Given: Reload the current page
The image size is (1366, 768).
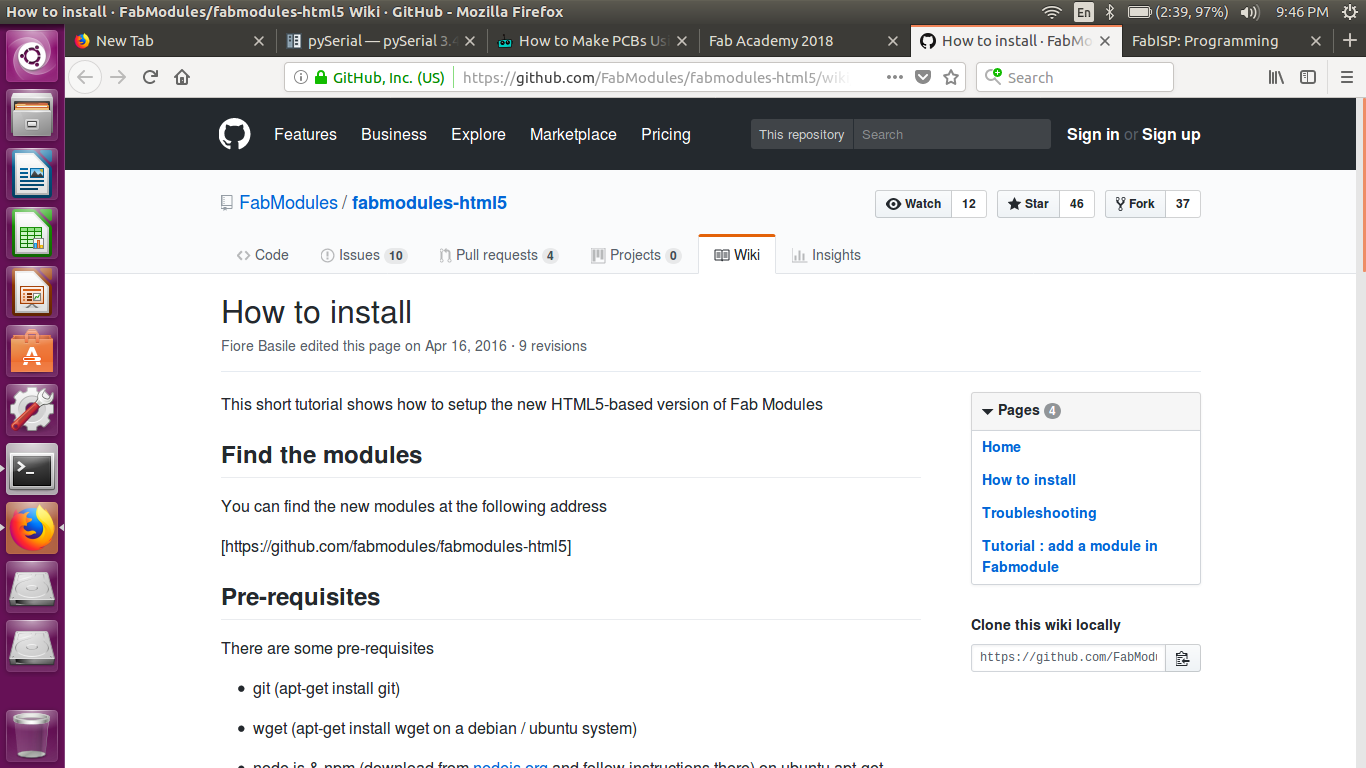Looking at the screenshot, I should coord(150,77).
